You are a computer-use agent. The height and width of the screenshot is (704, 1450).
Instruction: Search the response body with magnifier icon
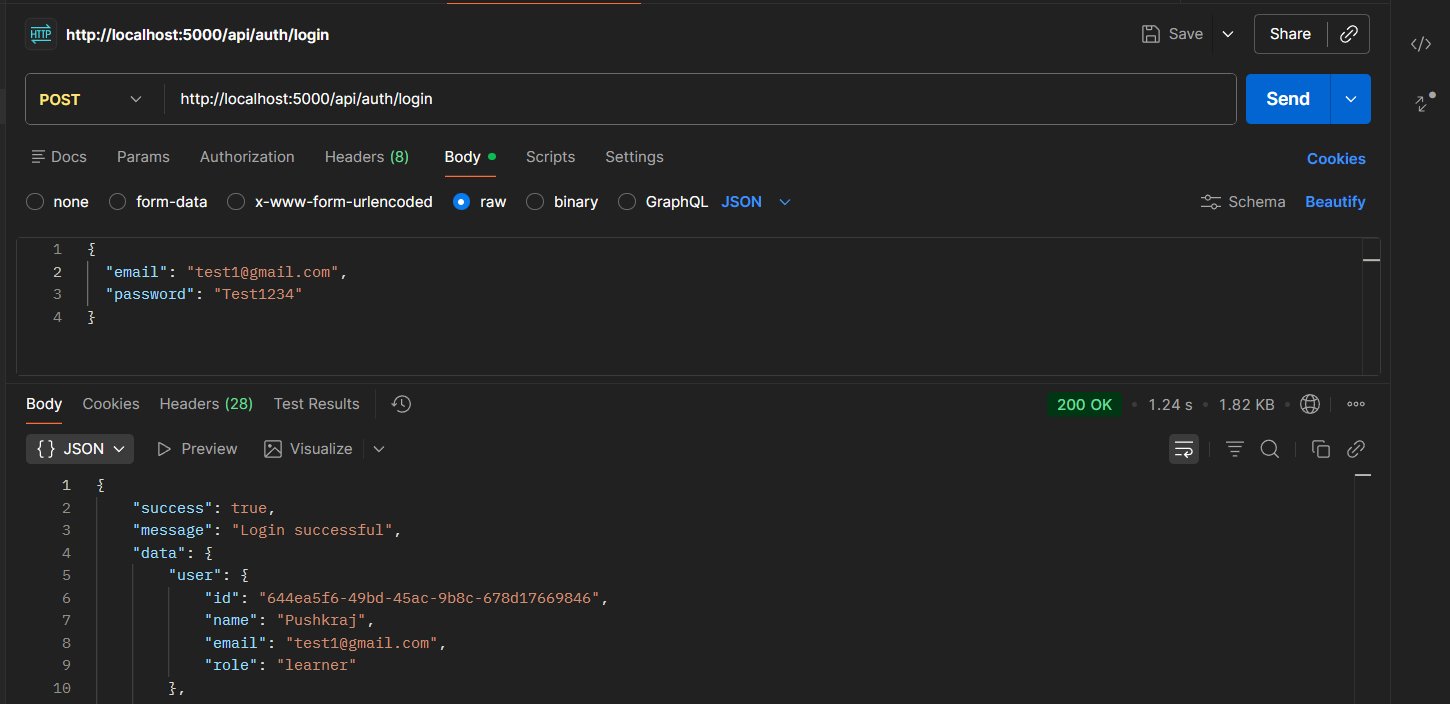click(1270, 449)
